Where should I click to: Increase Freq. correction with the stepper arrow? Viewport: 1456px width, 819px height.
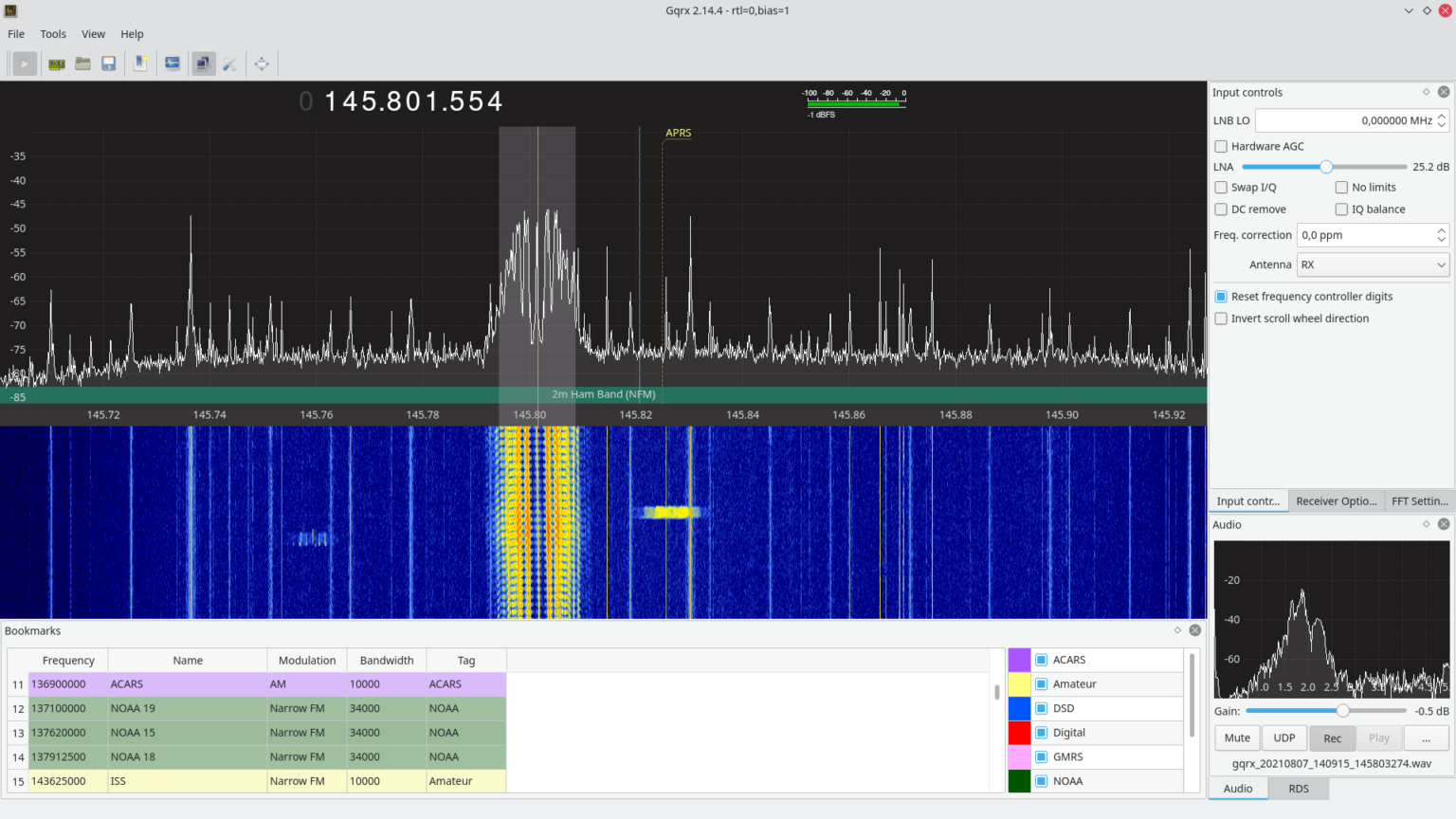(1442, 230)
